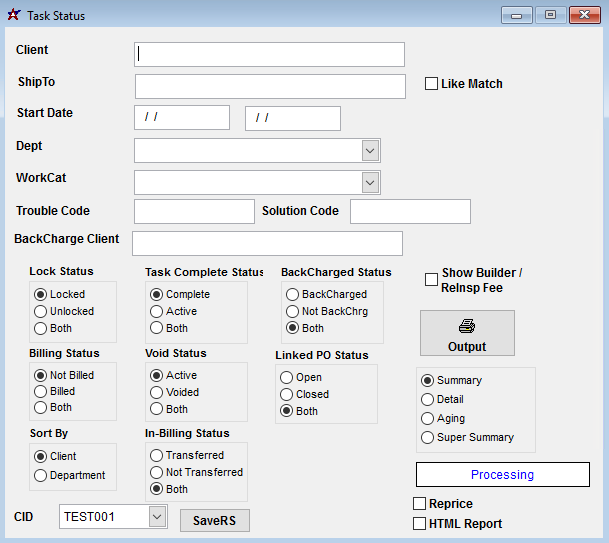Select the Super Summary report option

[x=428, y=437]
